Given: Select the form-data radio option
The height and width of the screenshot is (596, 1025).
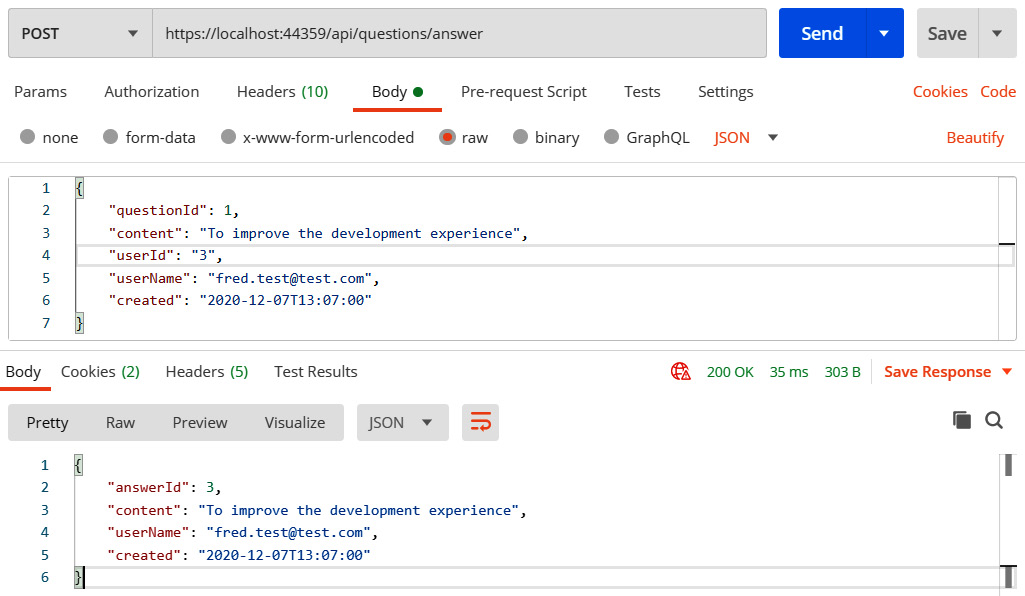Looking at the screenshot, I should pos(111,138).
